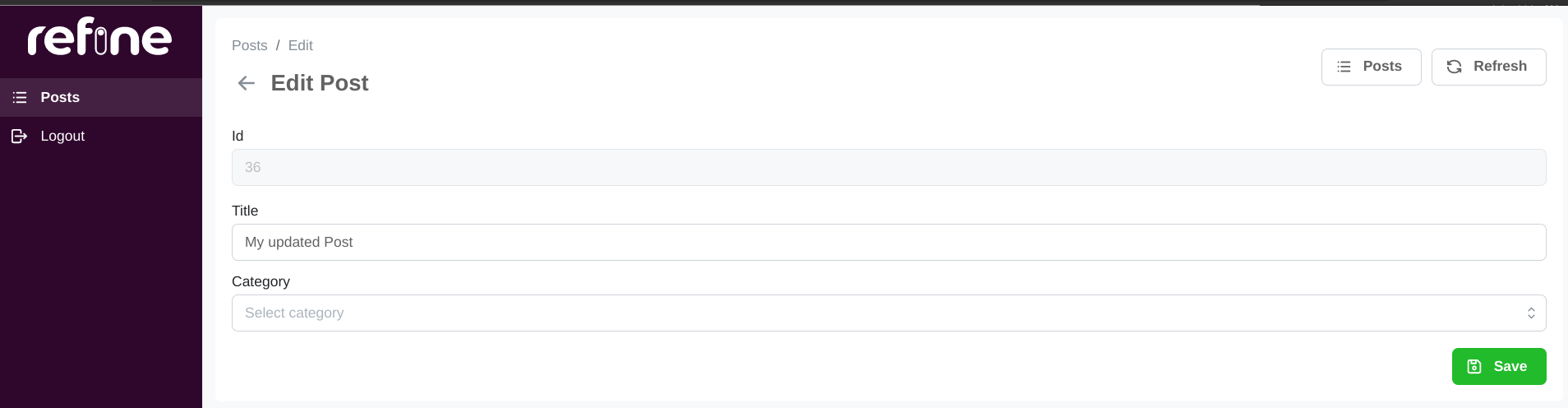Click the floppy disk icon on Save
This screenshot has width=1568, height=408.
pos(1474,367)
